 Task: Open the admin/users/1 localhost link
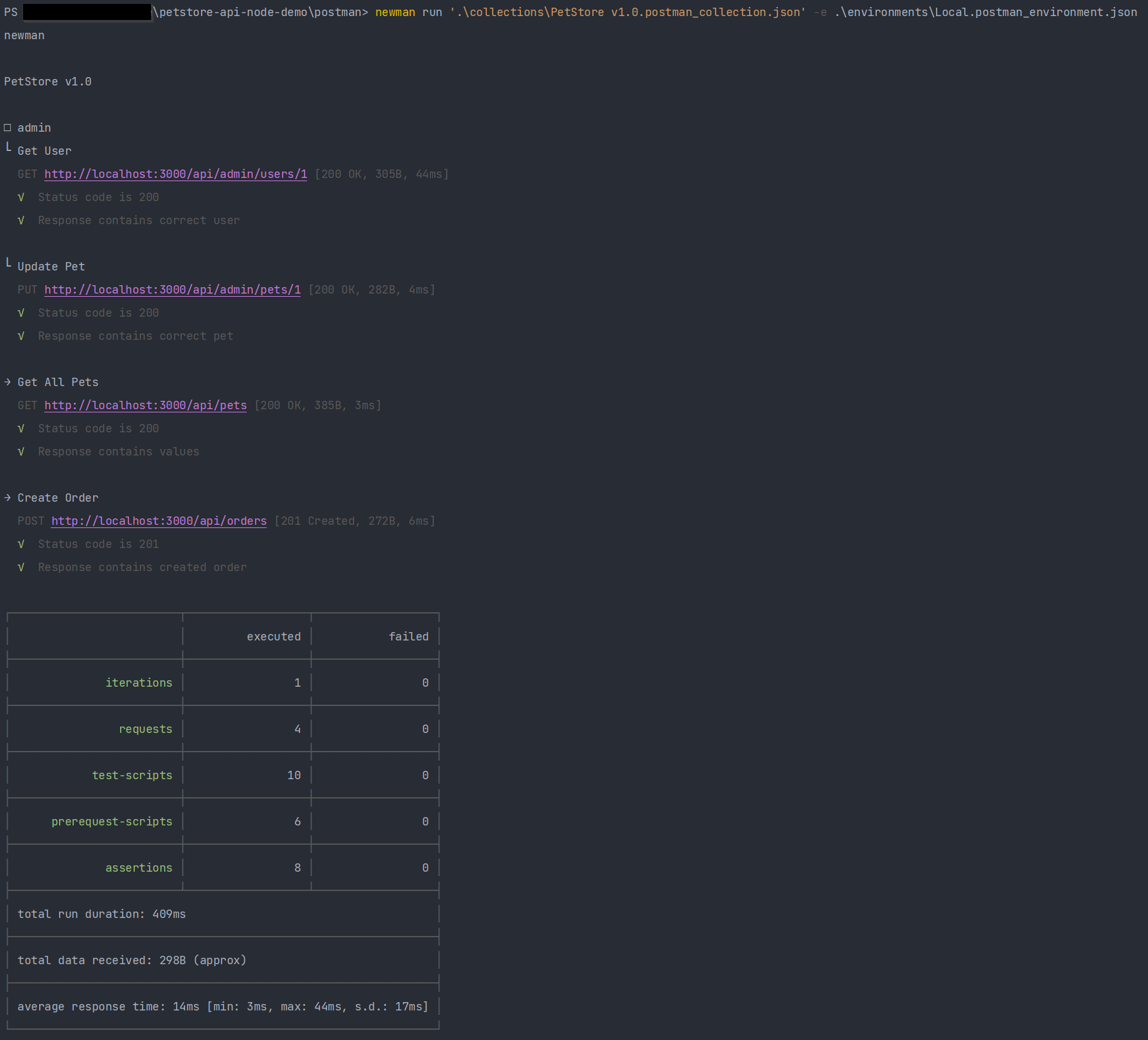175,174
